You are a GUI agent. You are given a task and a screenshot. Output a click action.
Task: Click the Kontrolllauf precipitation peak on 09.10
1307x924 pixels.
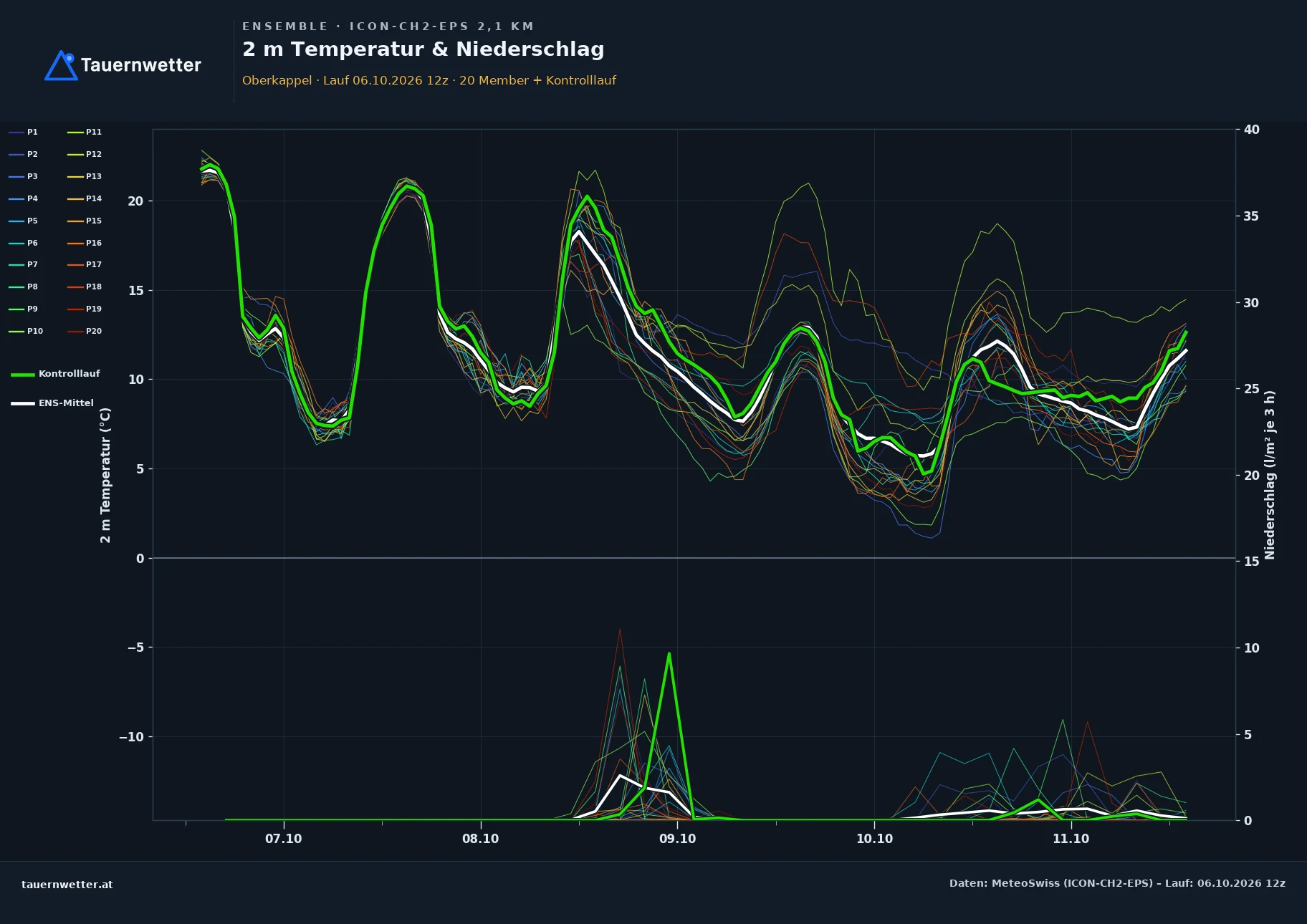pyautogui.click(x=669, y=654)
